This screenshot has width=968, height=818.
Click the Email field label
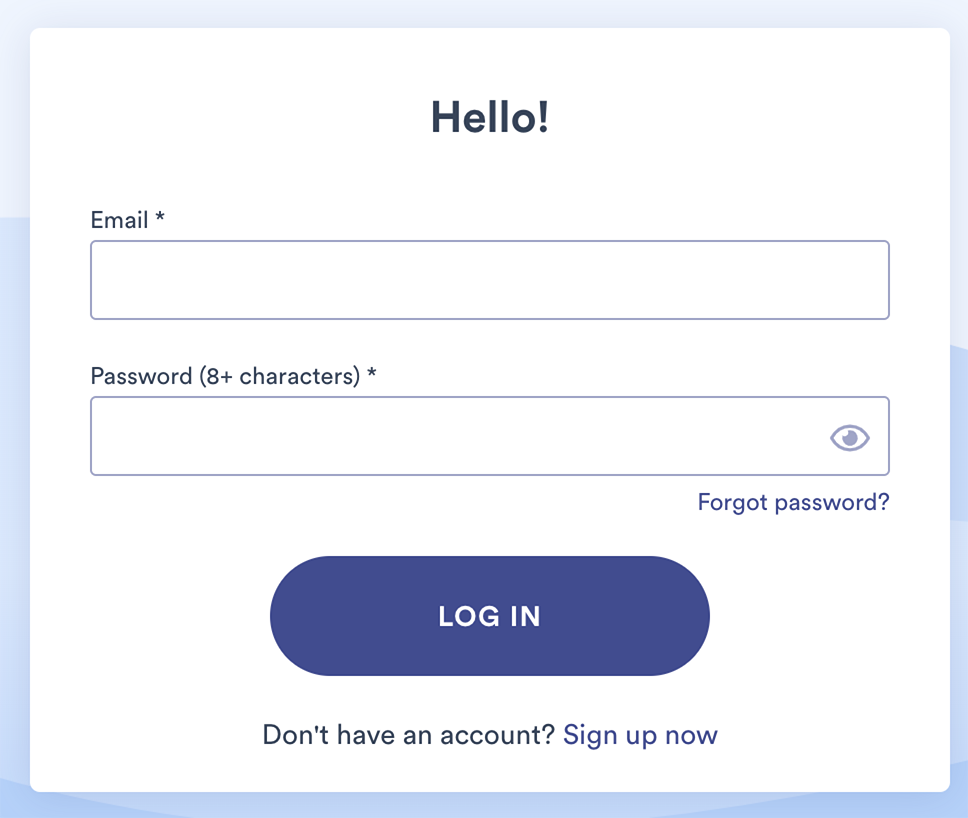point(119,220)
